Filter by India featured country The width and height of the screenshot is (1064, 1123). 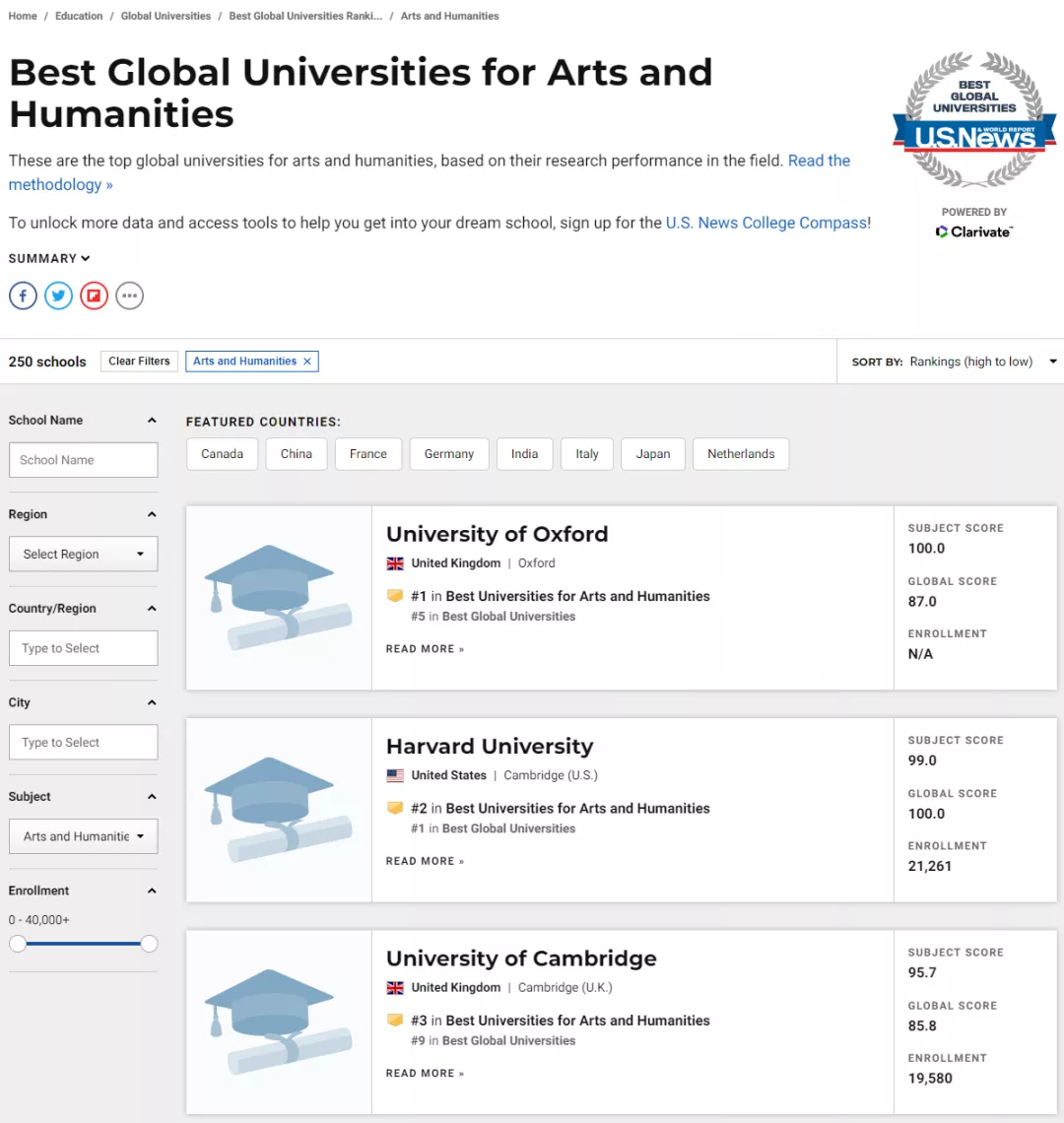click(524, 454)
